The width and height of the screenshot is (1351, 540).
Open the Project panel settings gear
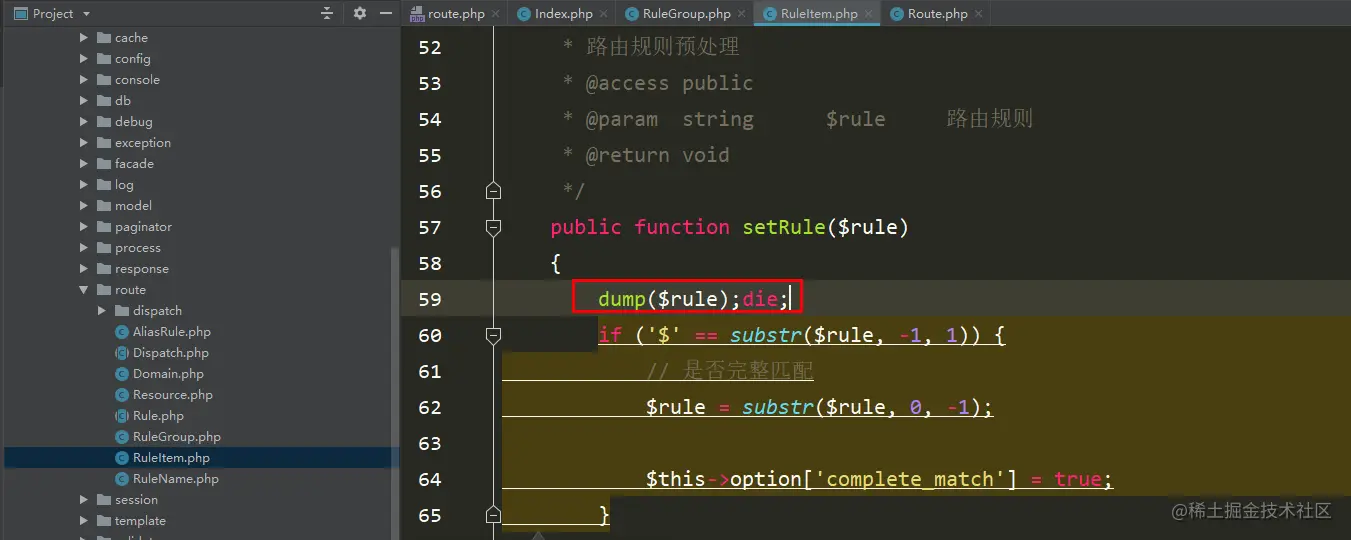(x=360, y=14)
